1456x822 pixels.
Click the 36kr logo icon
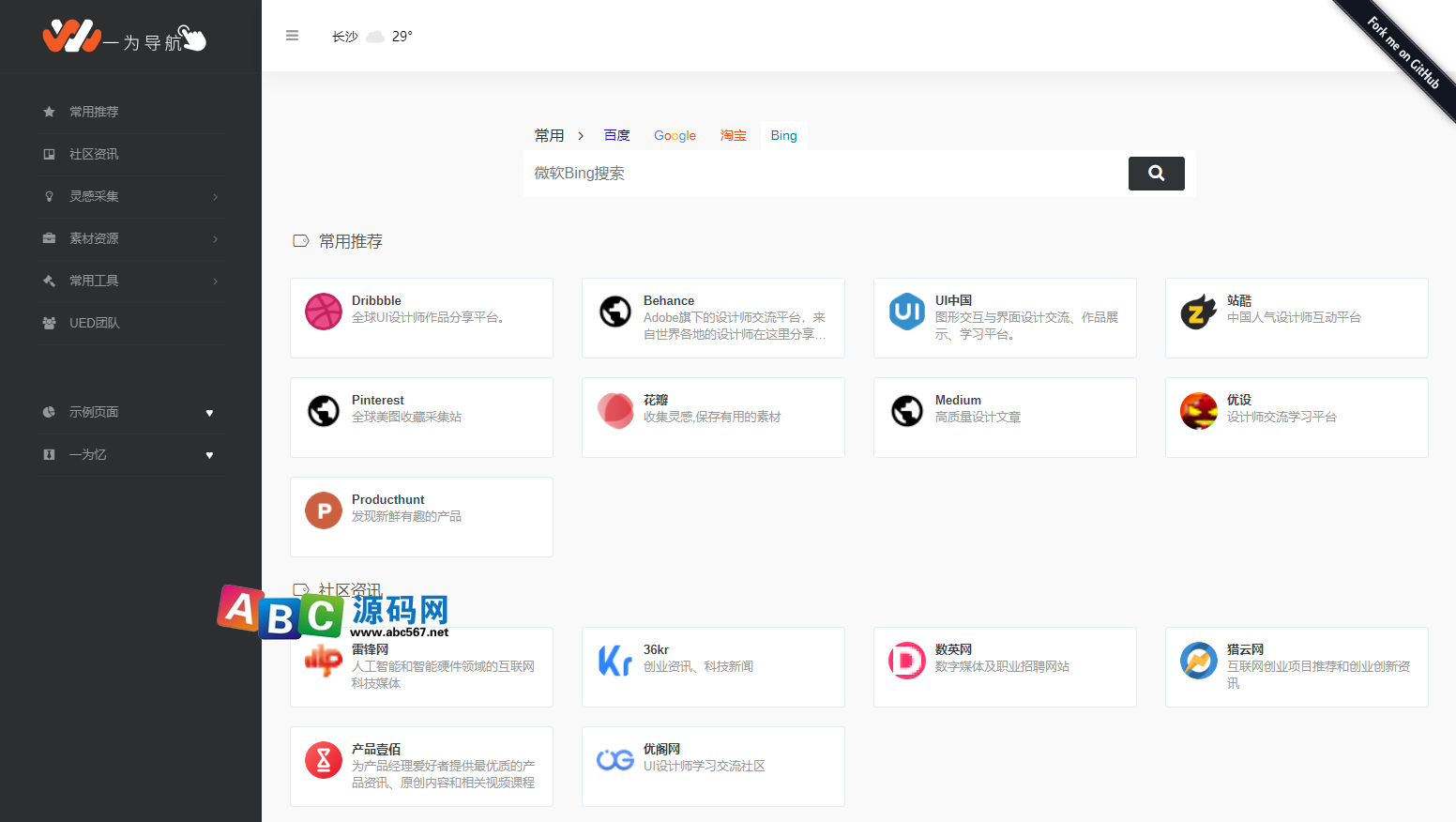614,661
